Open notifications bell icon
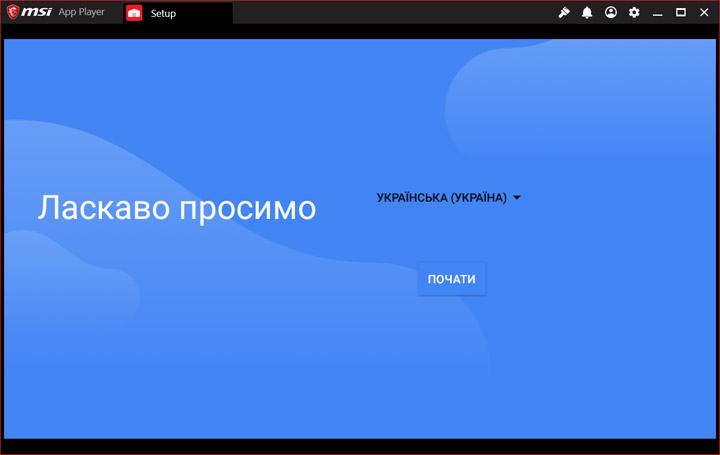Viewport: 720px width, 455px height. (x=587, y=12)
